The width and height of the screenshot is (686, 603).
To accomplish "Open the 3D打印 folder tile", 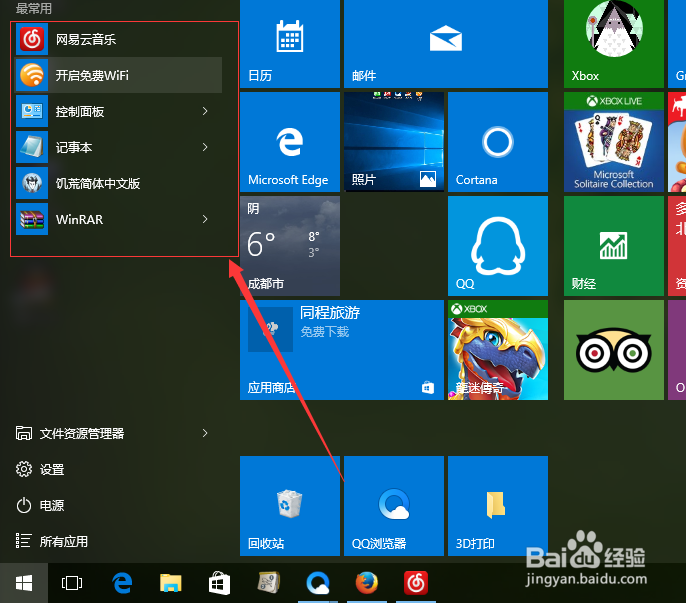I will (x=498, y=506).
